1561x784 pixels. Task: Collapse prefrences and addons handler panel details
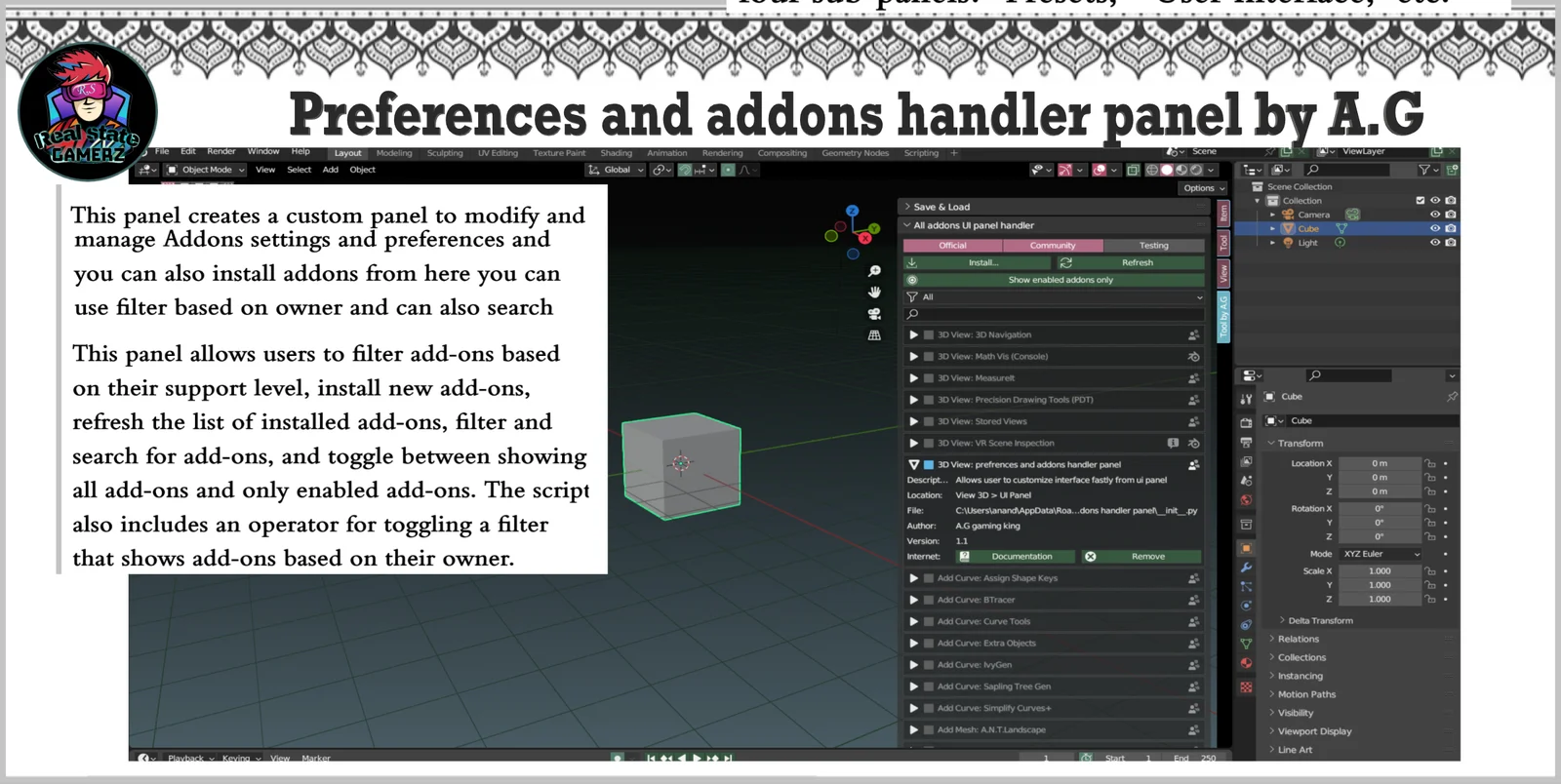[913, 465]
